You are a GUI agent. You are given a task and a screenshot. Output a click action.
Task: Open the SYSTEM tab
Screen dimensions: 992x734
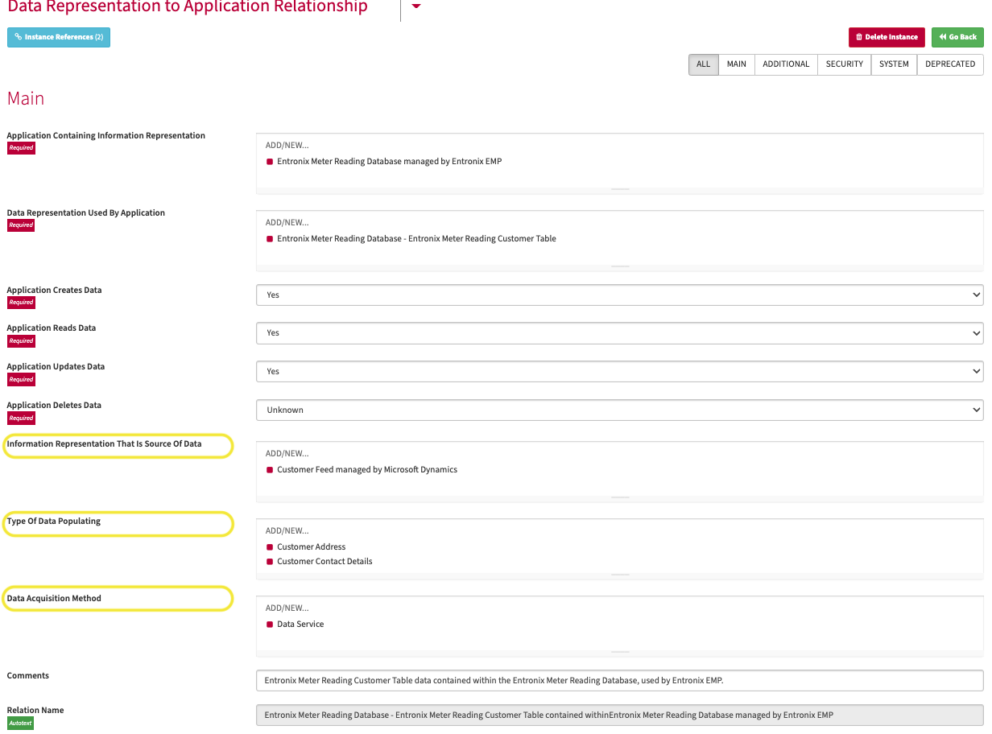[894, 64]
